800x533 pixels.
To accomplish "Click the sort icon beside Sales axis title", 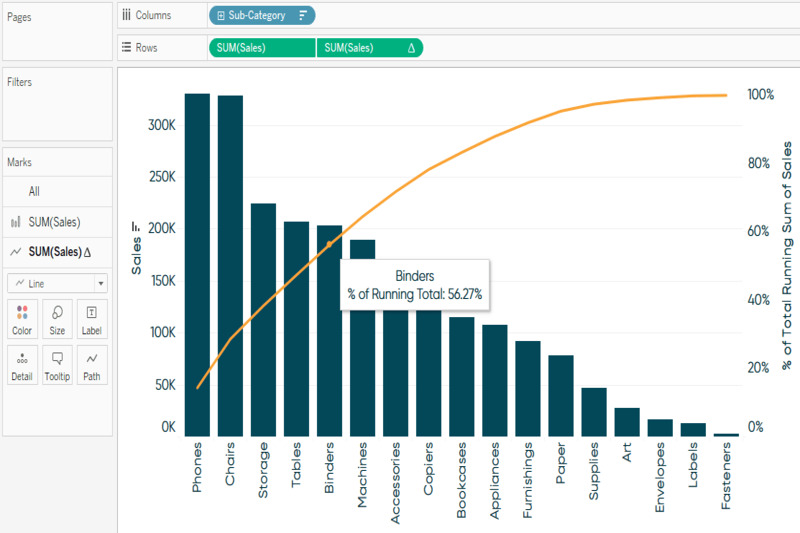I will [x=137, y=228].
